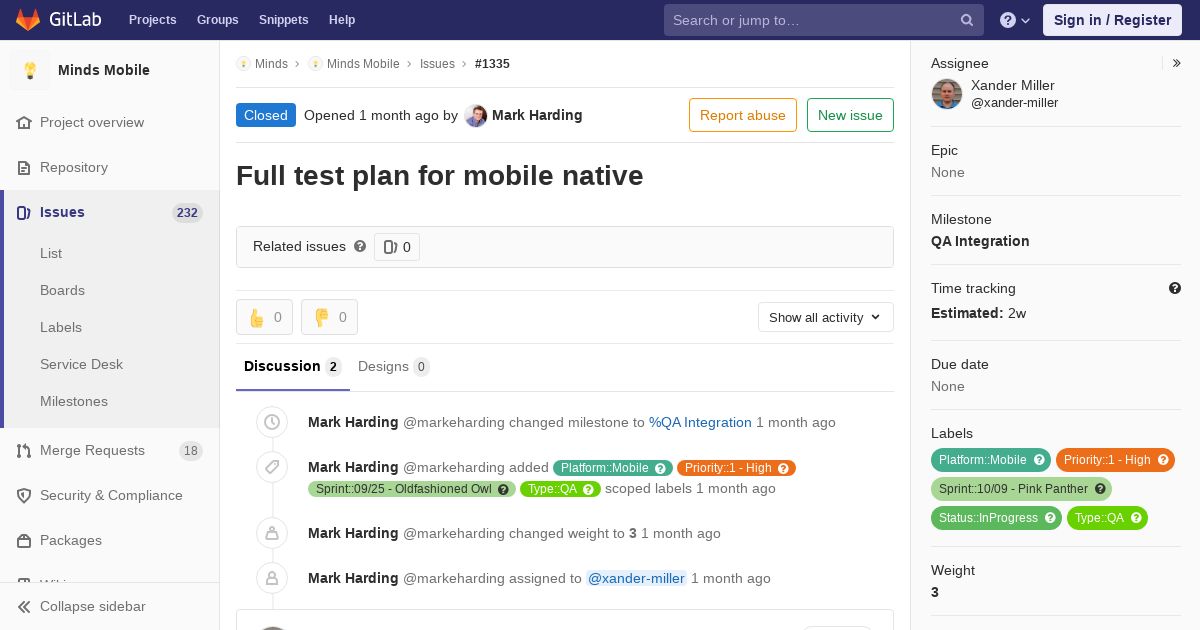
Task: Open the Show all activity dropdown
Action: click(825, 317)
